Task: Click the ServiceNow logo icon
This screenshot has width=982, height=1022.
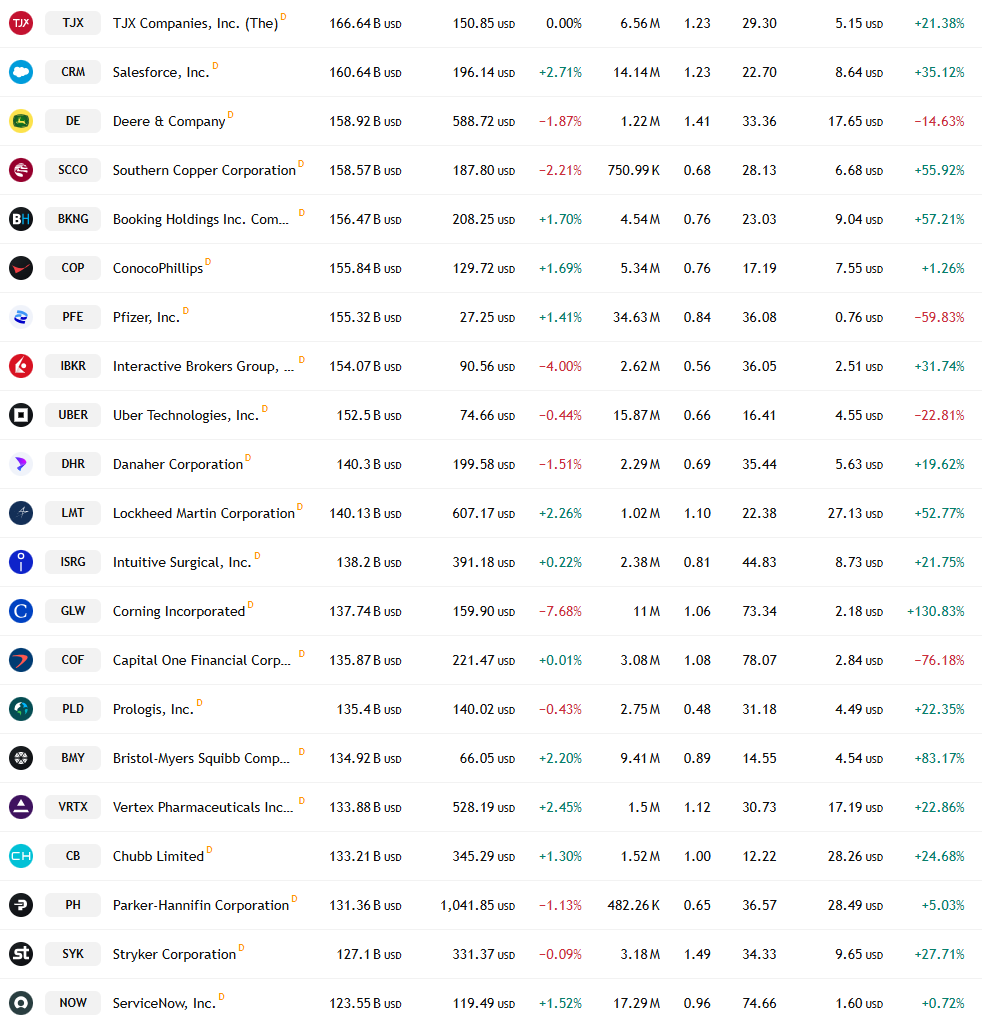Action: 21,1002
